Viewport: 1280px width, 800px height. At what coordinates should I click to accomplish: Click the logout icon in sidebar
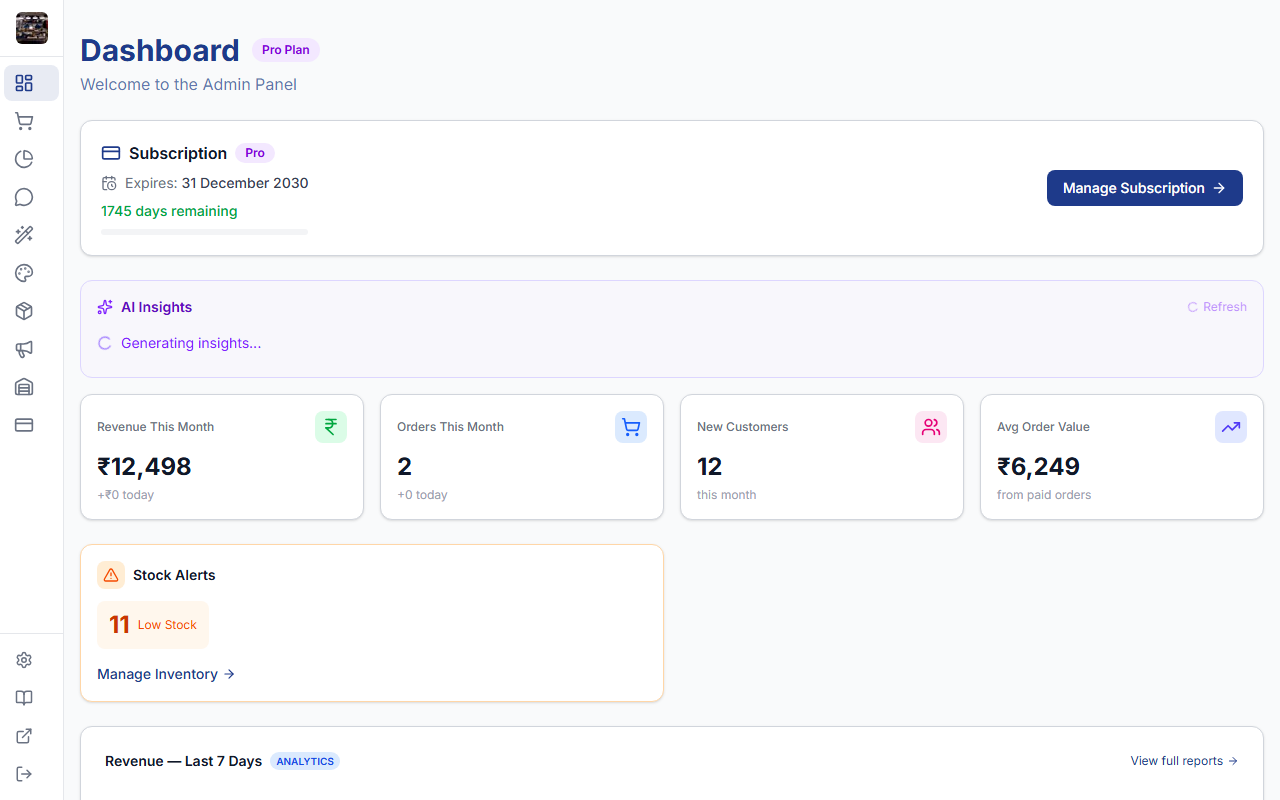click(24, 774)
